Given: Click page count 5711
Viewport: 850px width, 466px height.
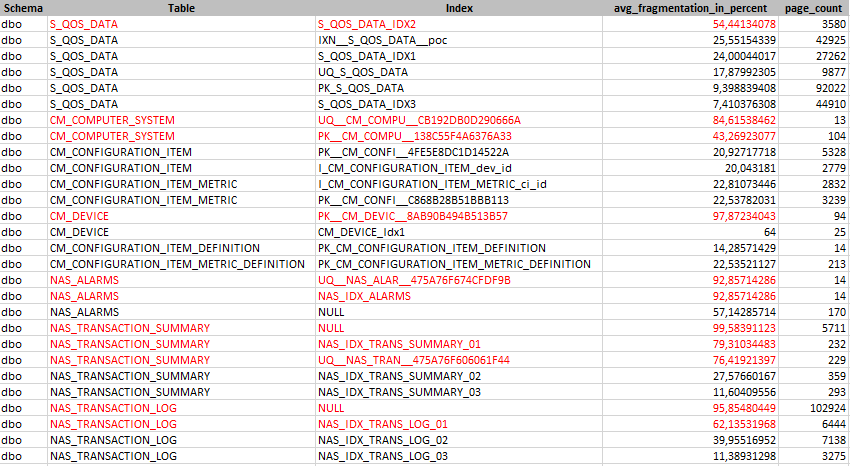Looking at the screenshot, I should [814, 328].
